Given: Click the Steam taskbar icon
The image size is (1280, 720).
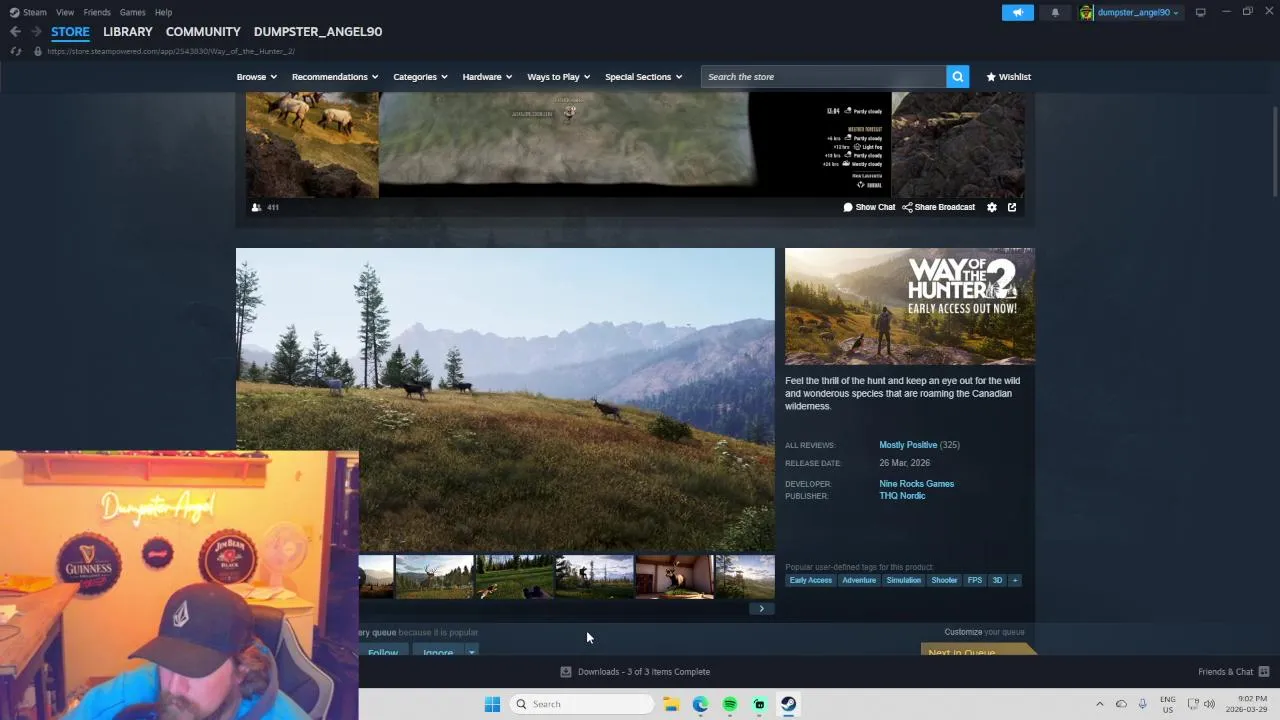Looking at the screenshot, I should point(789,704).
